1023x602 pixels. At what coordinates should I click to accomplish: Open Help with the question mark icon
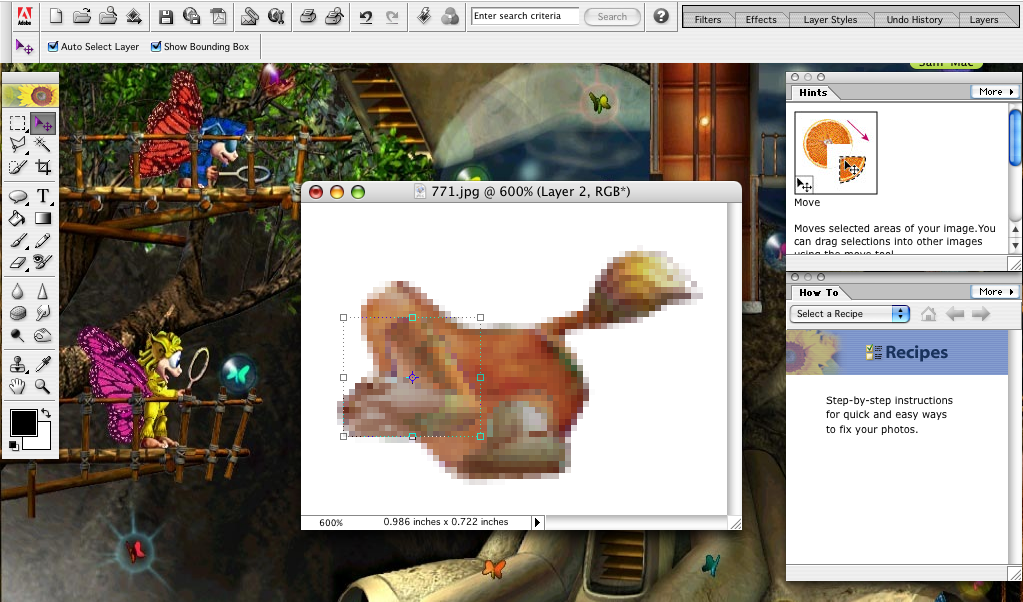coord(661,16)
